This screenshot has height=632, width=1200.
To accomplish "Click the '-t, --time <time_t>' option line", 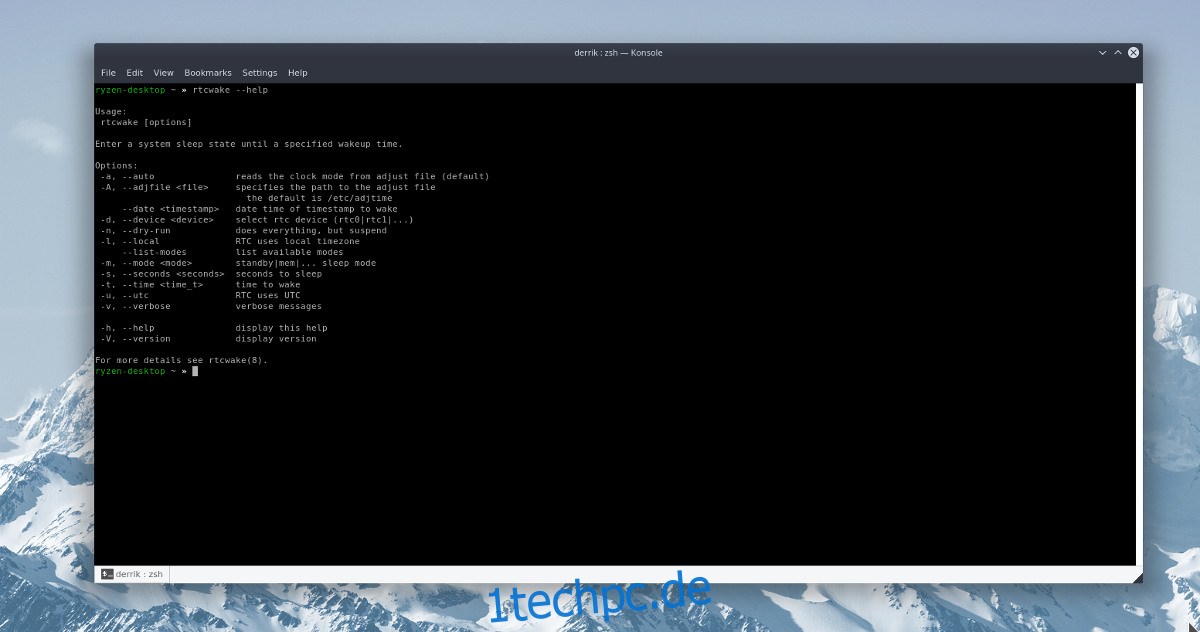I will pos(200,285).
